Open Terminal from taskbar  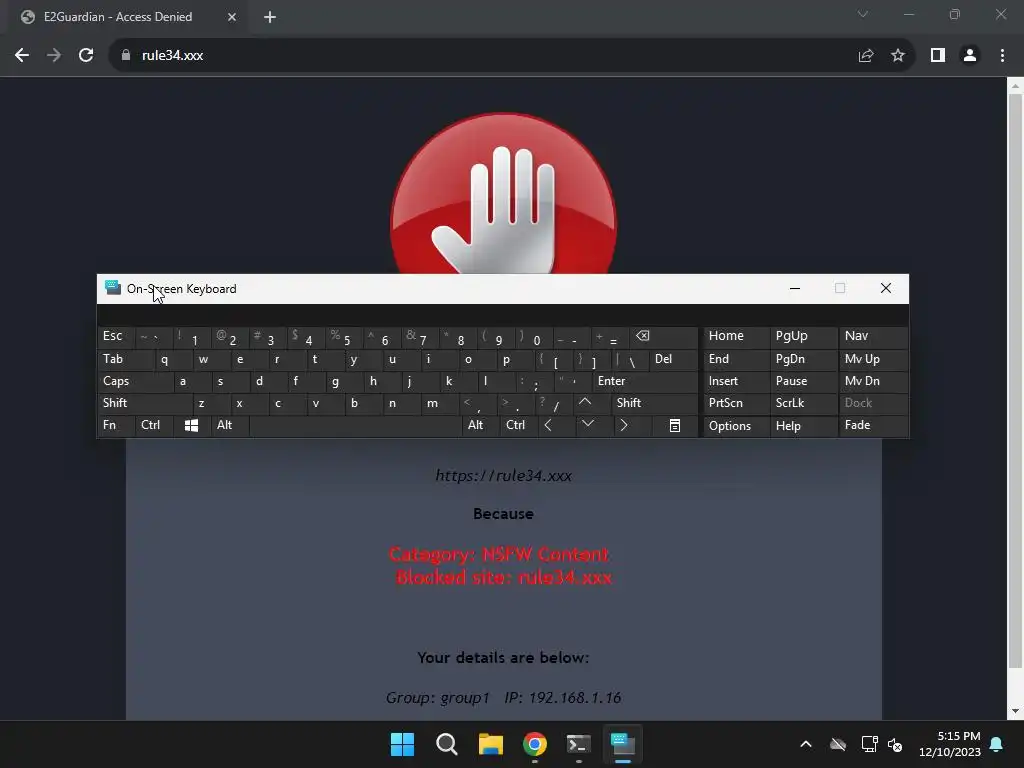[x=579, y=744]
